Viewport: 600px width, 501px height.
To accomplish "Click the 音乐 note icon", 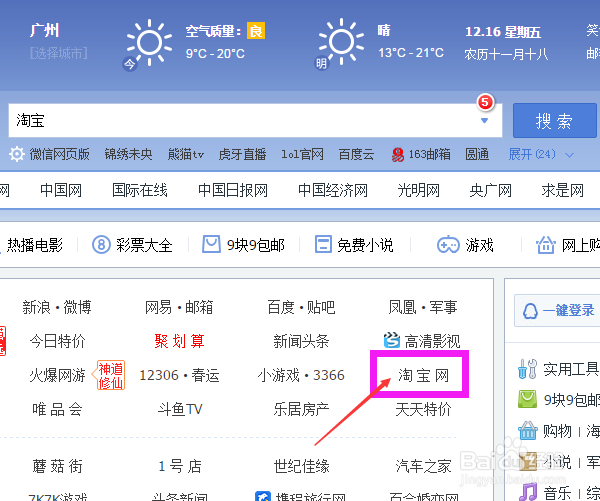I will click(x=528, y=492).
